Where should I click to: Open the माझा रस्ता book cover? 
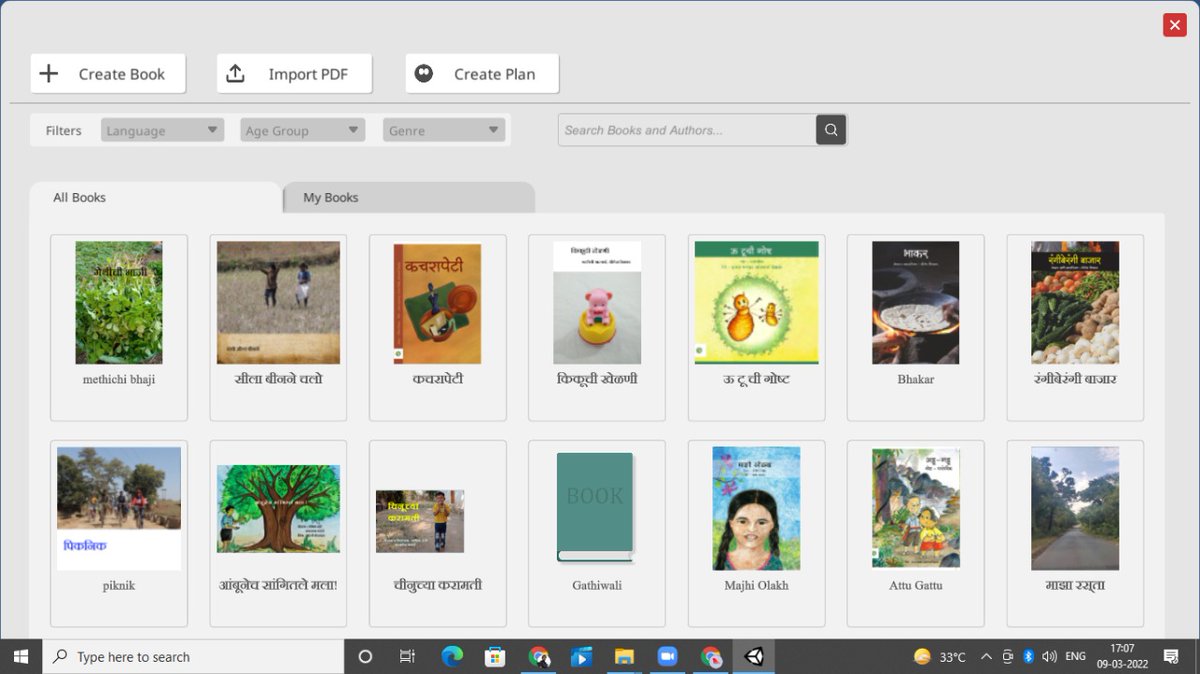tap(1075, 508)
